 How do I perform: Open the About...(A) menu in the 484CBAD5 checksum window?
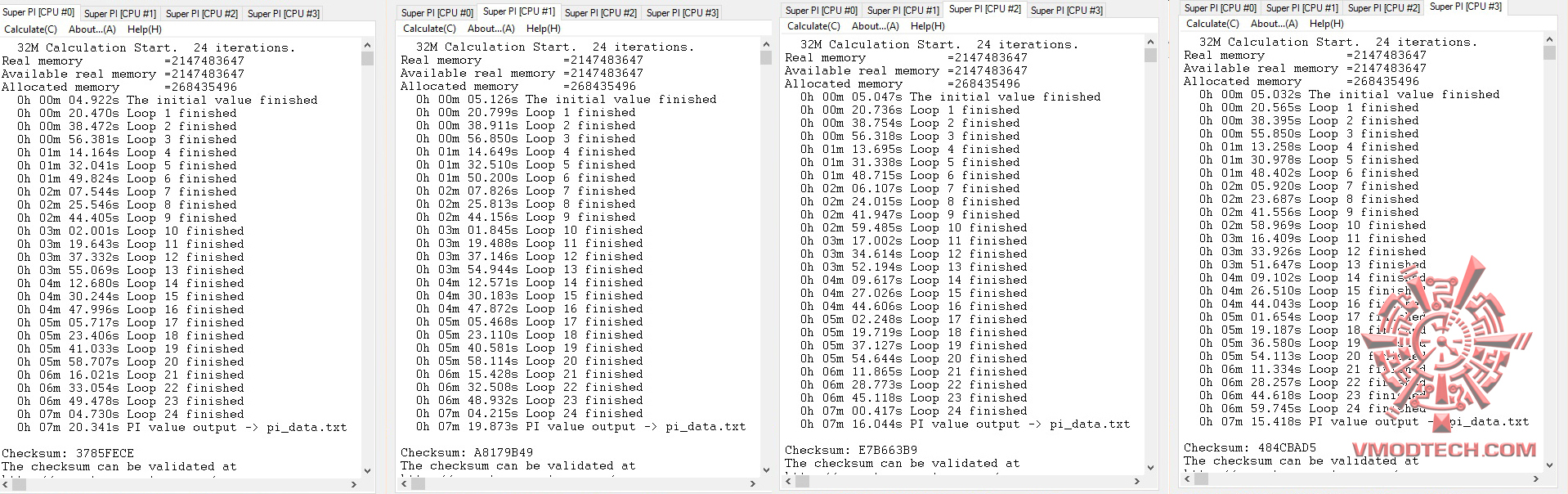point(1274,24)
